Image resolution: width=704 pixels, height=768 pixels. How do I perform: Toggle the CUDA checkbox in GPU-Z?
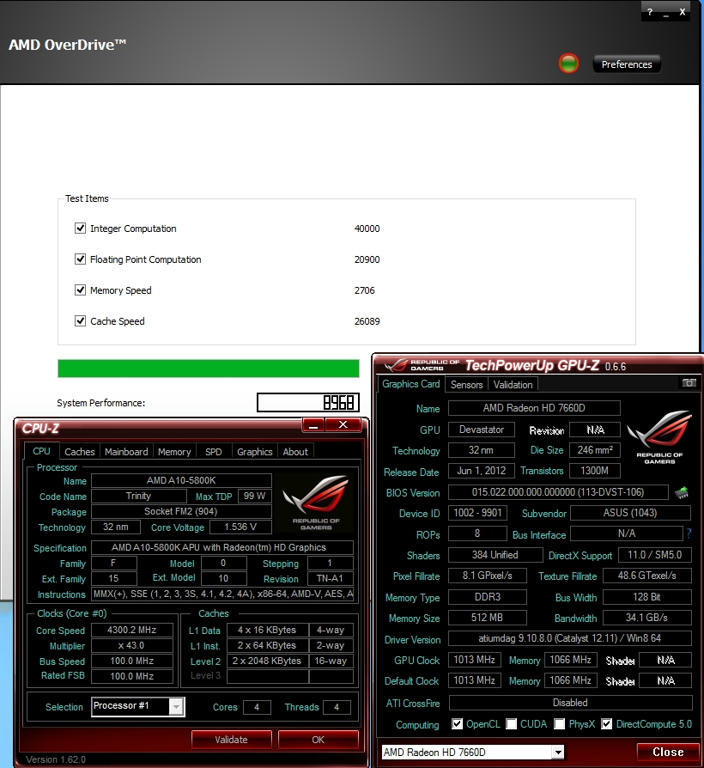[511, 724]
